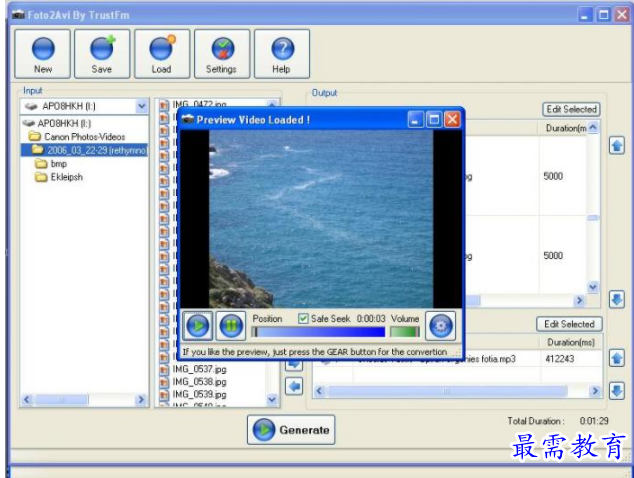This screenshot has height=478, width=634.
Task: Select the 412243 audio duration cell
Action: (559, 359)
